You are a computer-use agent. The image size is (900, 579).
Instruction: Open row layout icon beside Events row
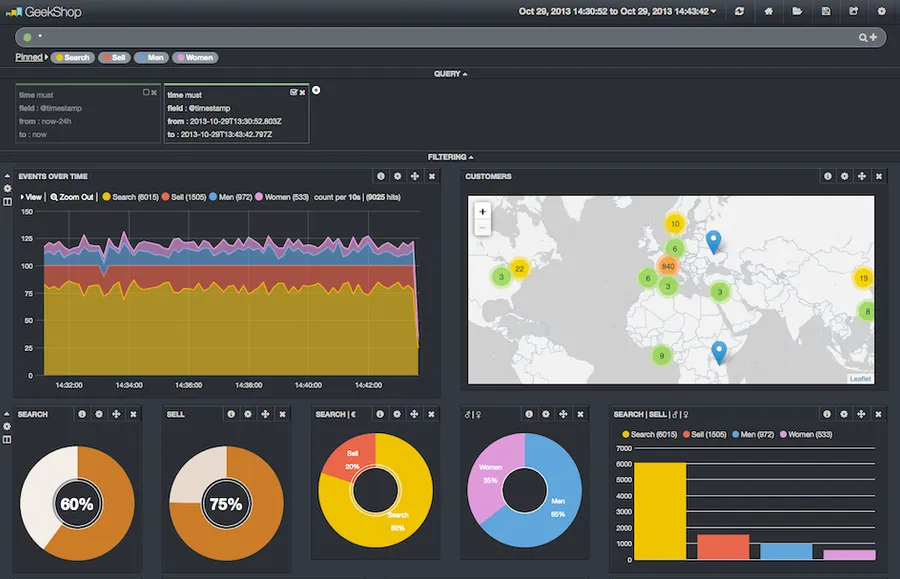pyautogui.click(x=7, y=201)
